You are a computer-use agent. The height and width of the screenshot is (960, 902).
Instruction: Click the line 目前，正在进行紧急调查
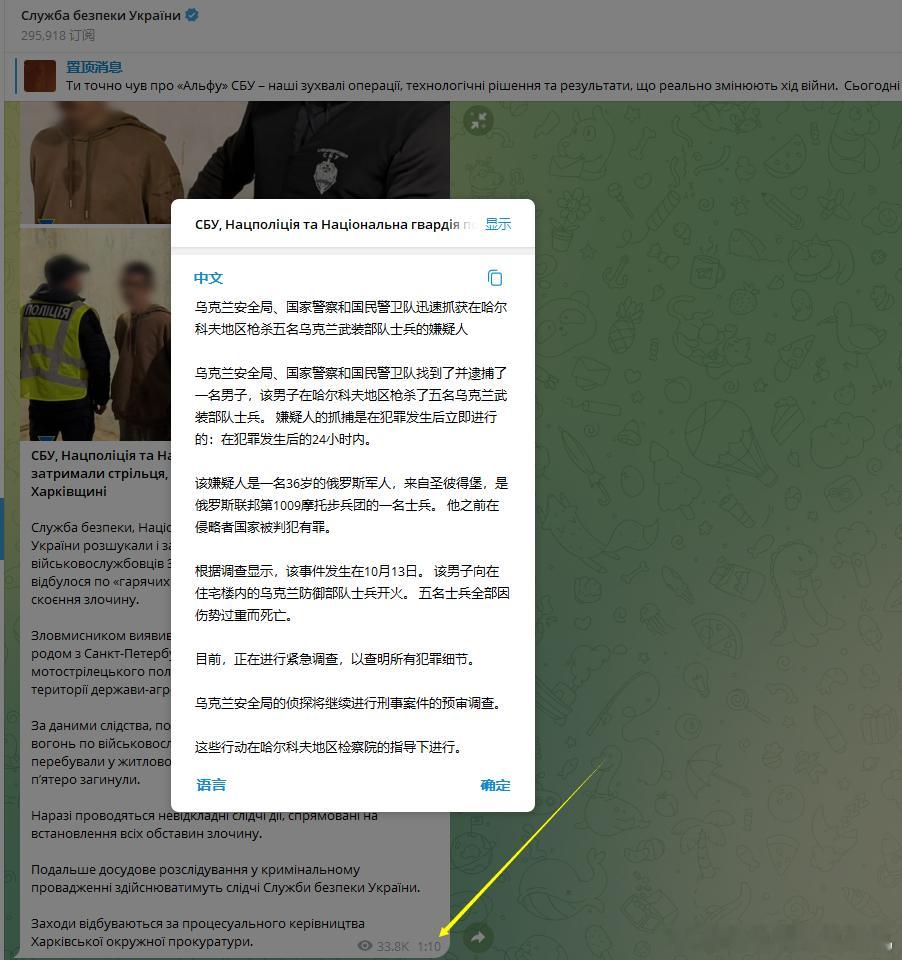[x=335, y=659]
